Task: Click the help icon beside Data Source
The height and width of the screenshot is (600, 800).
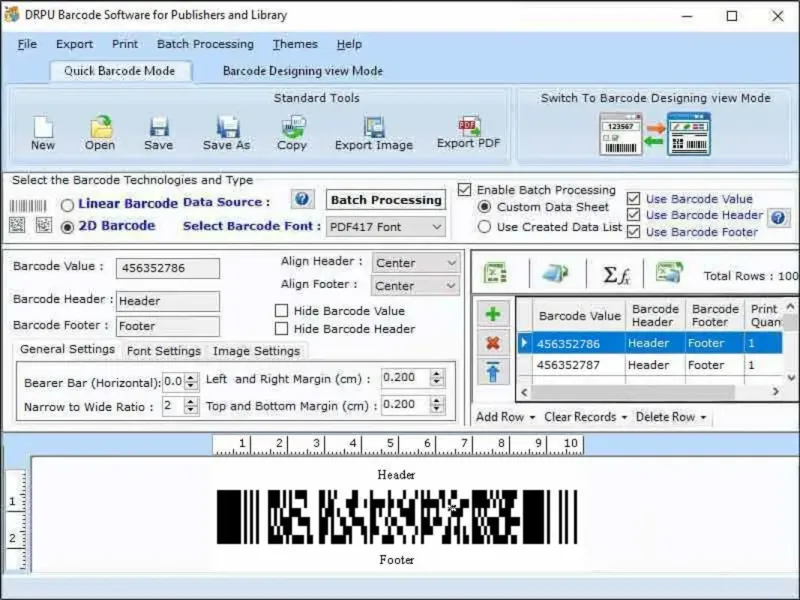Action: [302, 199]
